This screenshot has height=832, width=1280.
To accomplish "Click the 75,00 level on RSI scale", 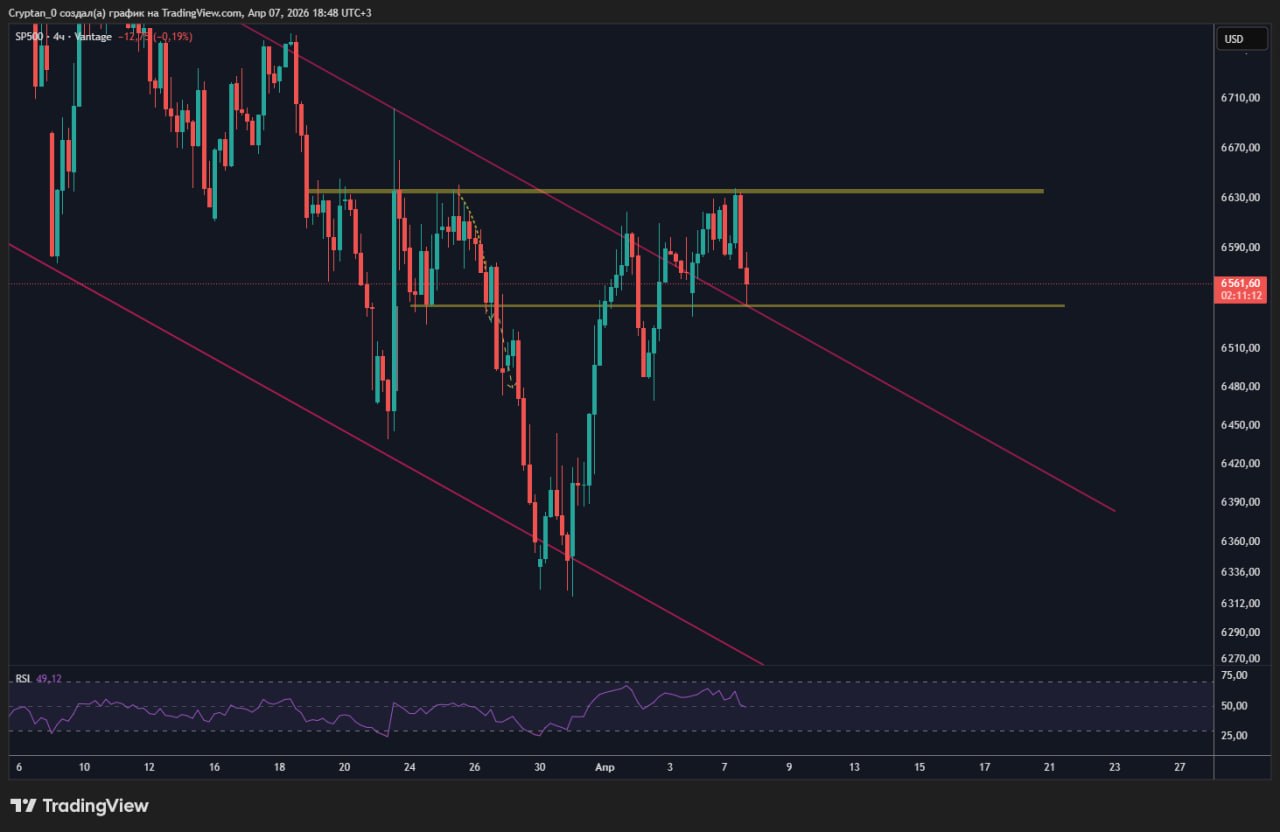I will [1234, 676].
